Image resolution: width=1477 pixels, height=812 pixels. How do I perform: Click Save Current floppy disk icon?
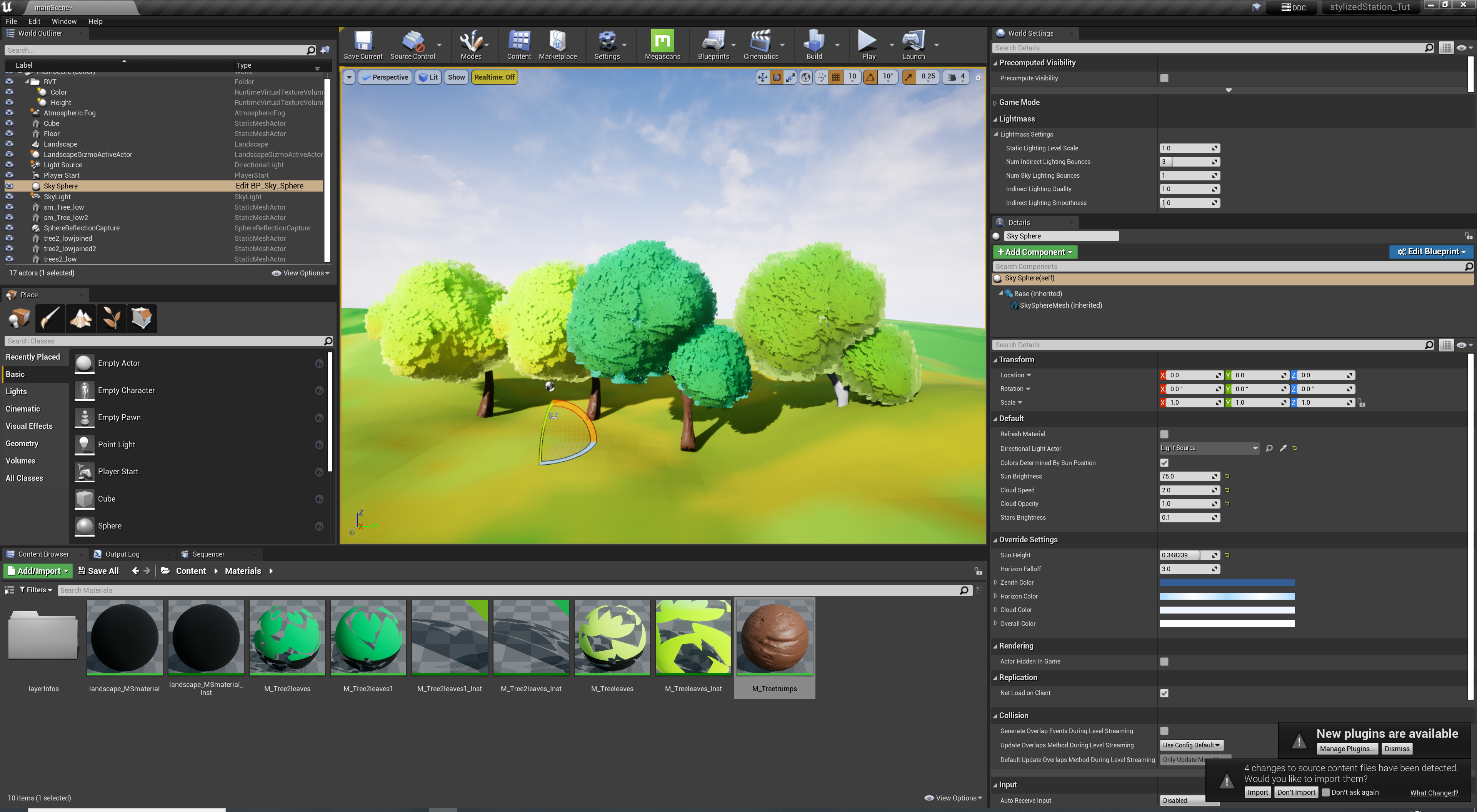(x=362, y=41)
